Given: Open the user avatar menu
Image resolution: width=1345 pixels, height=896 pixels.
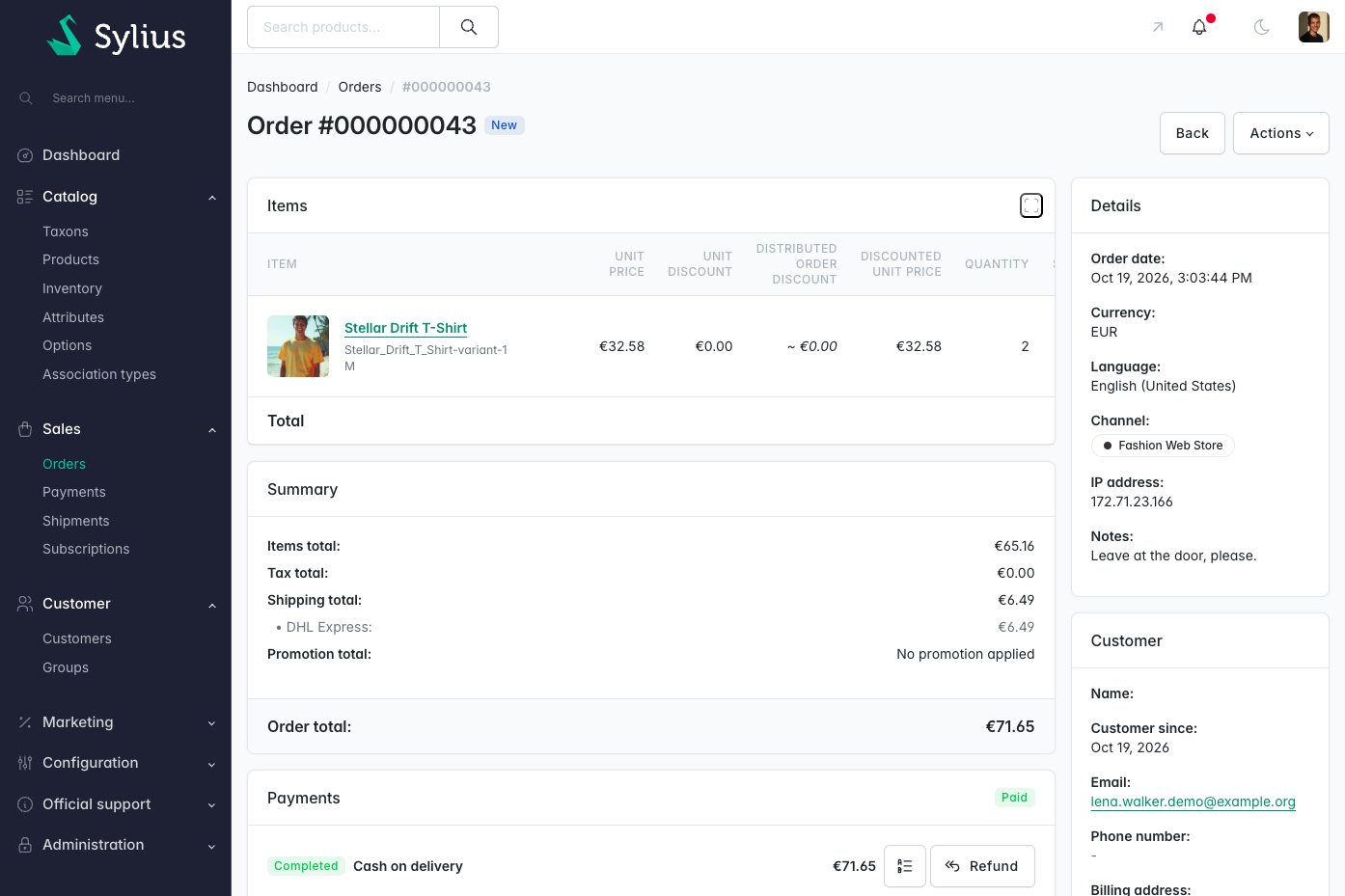Looking at the screenshot, I should click(1314, 27).
